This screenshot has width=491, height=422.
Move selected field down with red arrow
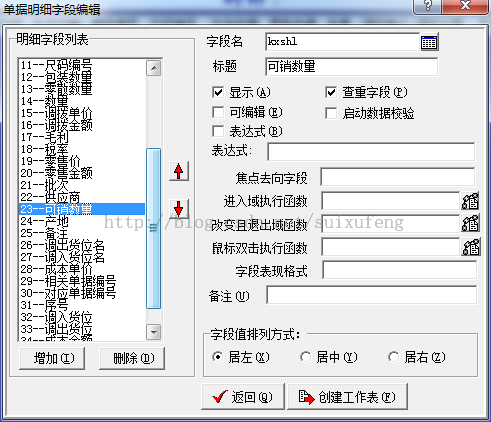[x=179, y=209]
